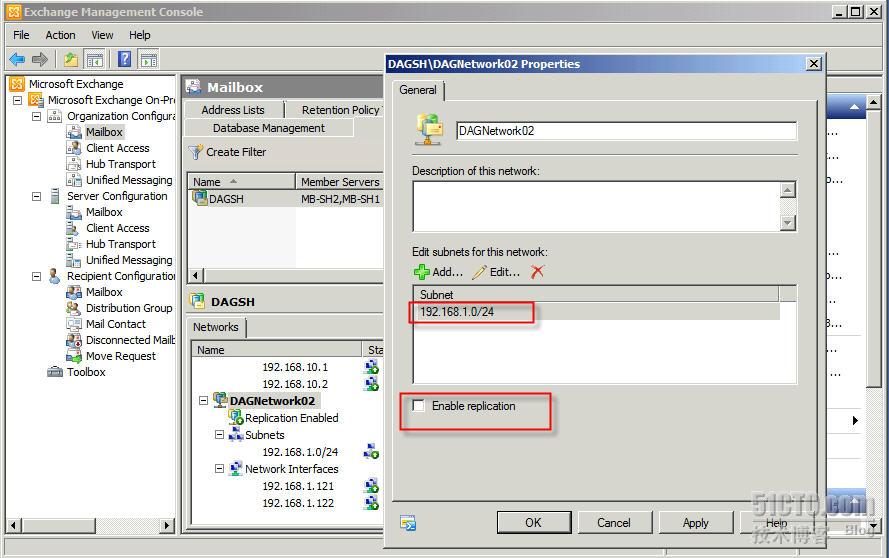Click the Cancel button
Image resolution: width=889 pixels, height=558 pixels.
coord(614,522)
